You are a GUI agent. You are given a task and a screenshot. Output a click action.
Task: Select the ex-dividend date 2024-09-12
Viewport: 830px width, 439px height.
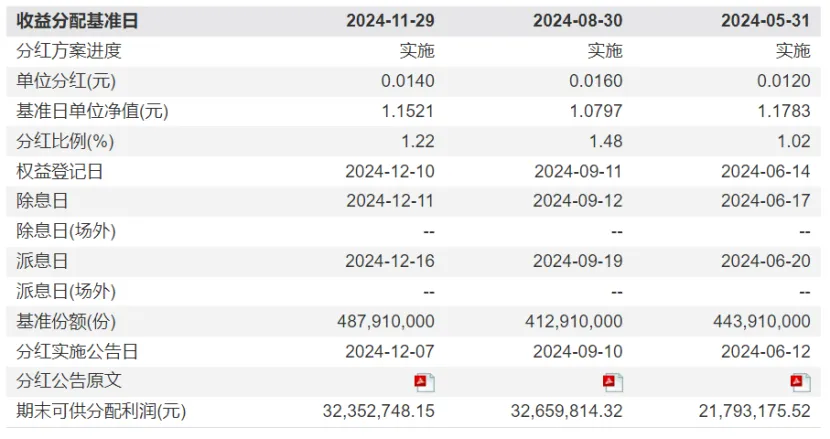pyautogui.click(x=578, y=201)
